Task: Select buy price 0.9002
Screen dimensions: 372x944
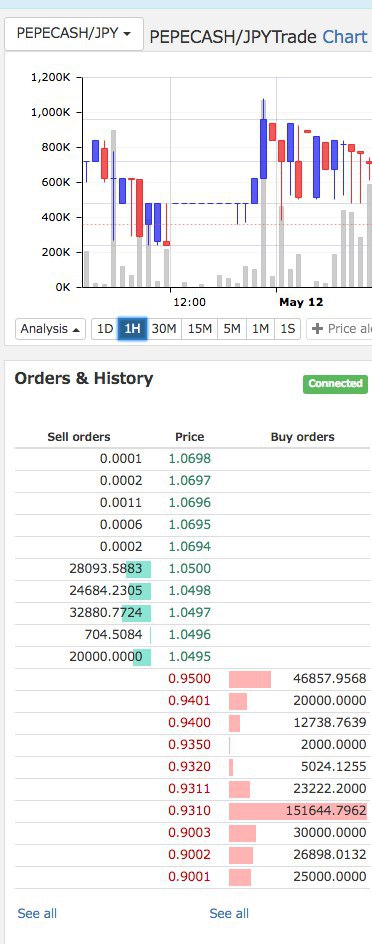Action: (190, 854)
